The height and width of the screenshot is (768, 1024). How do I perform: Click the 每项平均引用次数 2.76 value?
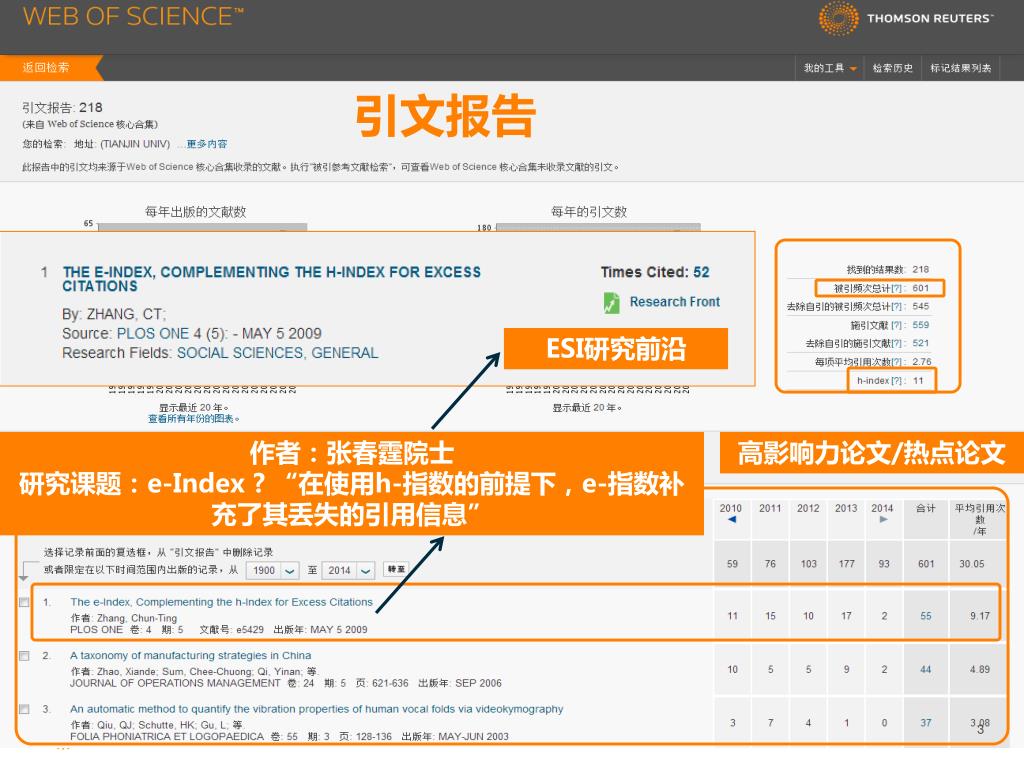click(x=921, y=362)
